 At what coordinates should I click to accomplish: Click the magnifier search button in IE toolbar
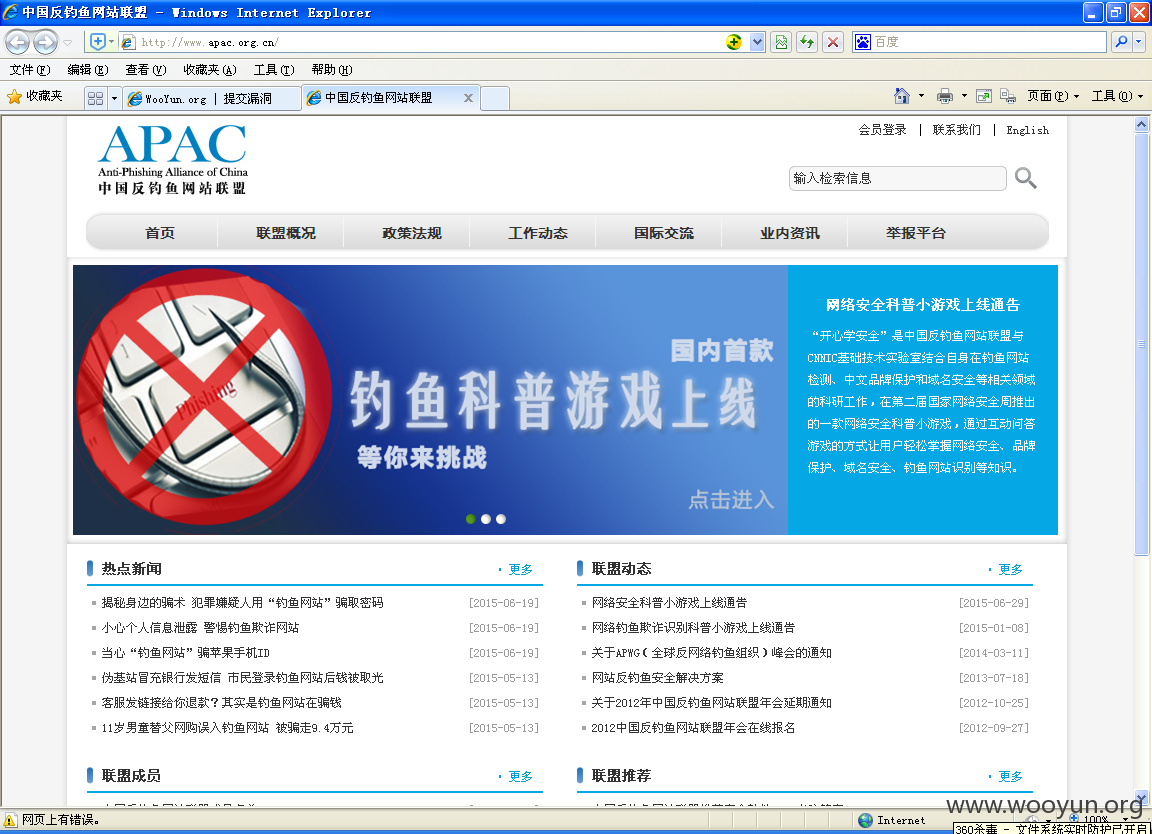(x=1121, y=42)
